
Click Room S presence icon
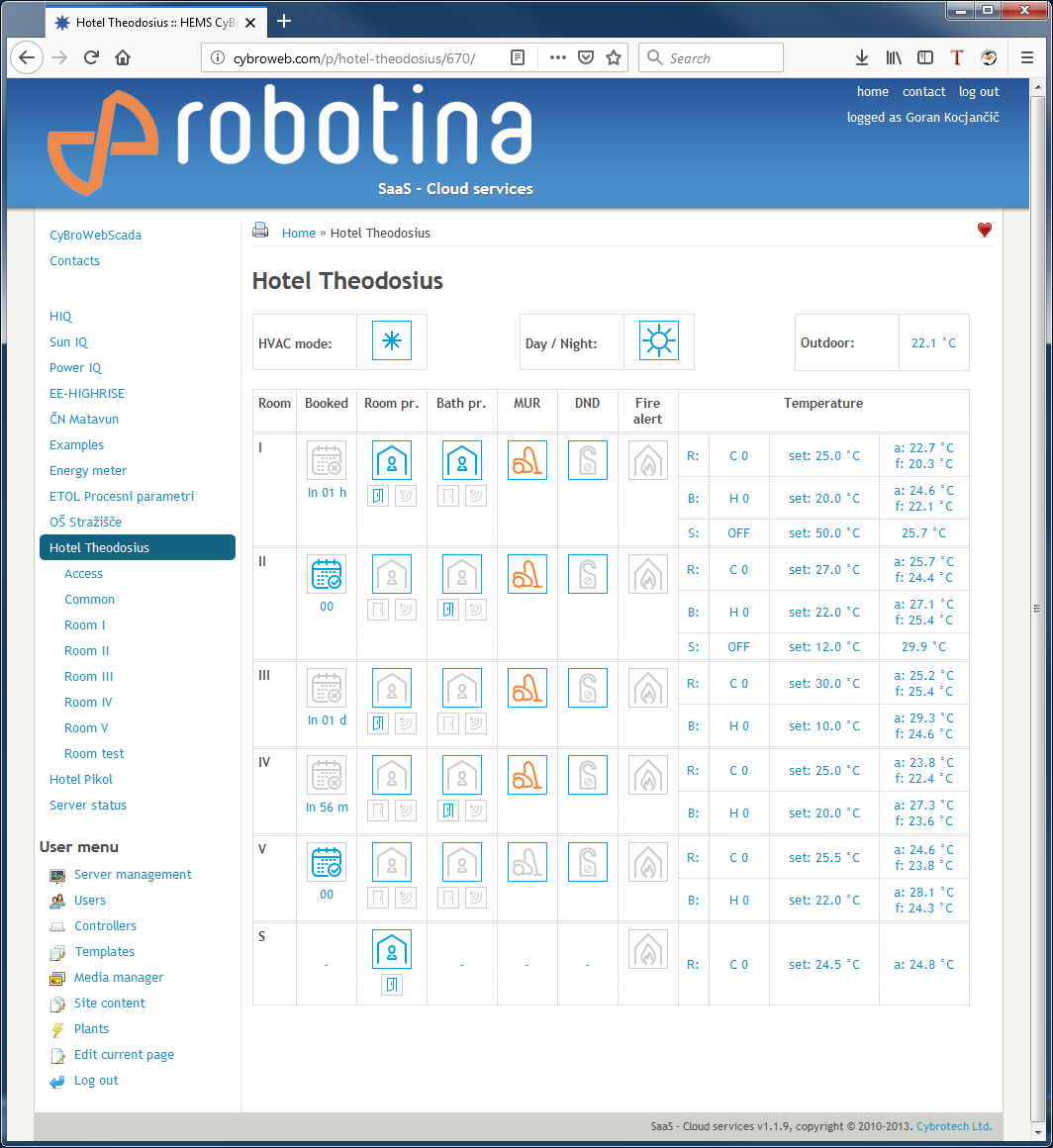(x=392, y=950)
